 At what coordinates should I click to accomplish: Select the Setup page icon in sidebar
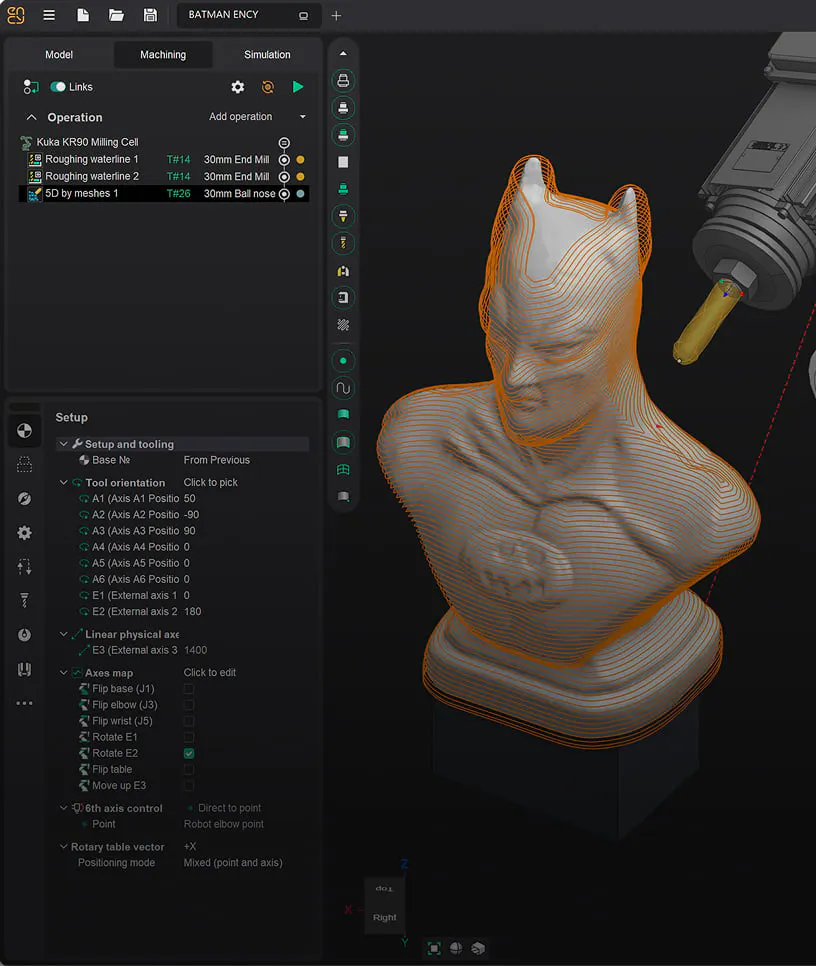24,430
